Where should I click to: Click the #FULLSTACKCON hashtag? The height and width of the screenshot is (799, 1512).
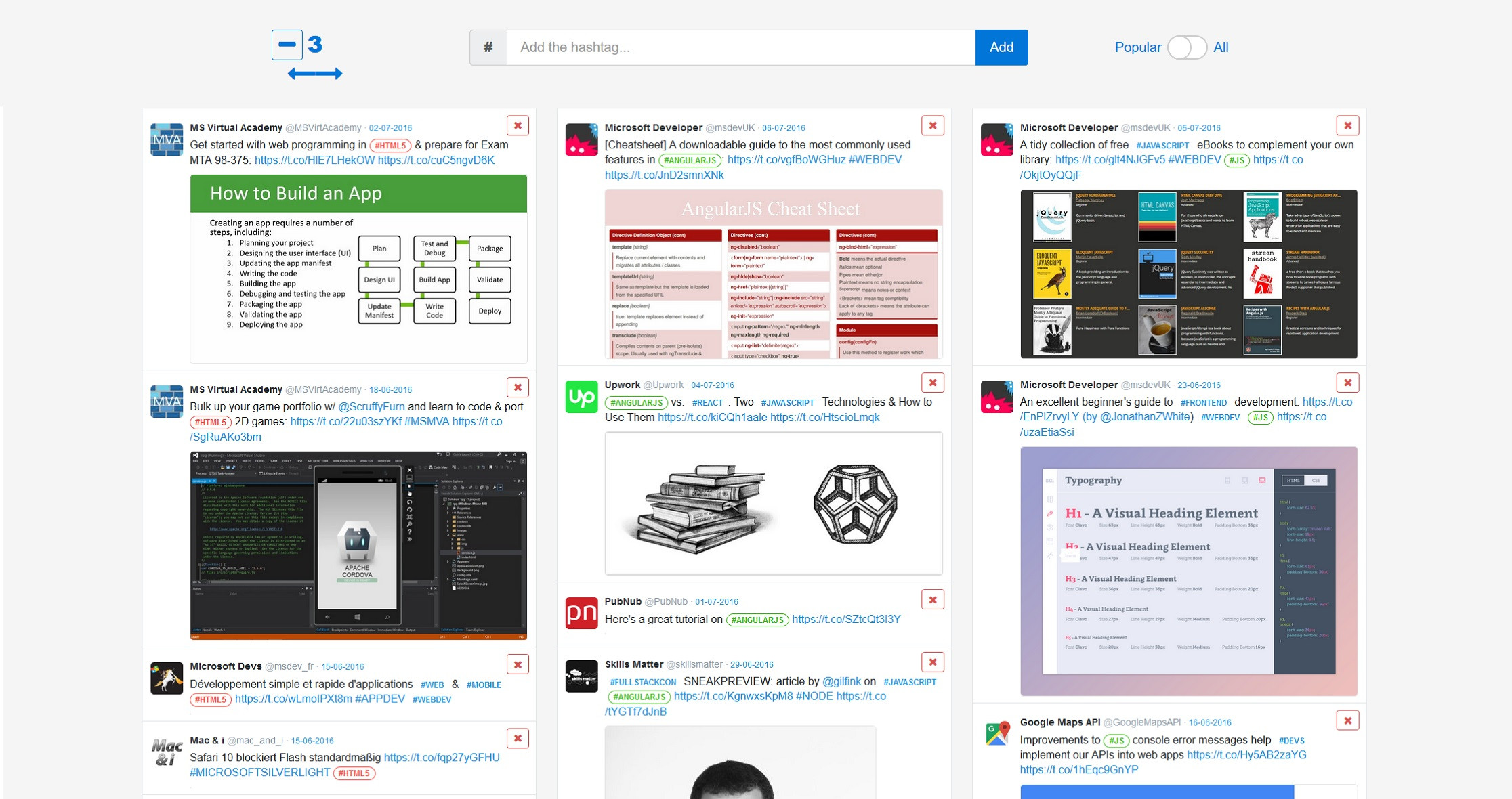642,682
